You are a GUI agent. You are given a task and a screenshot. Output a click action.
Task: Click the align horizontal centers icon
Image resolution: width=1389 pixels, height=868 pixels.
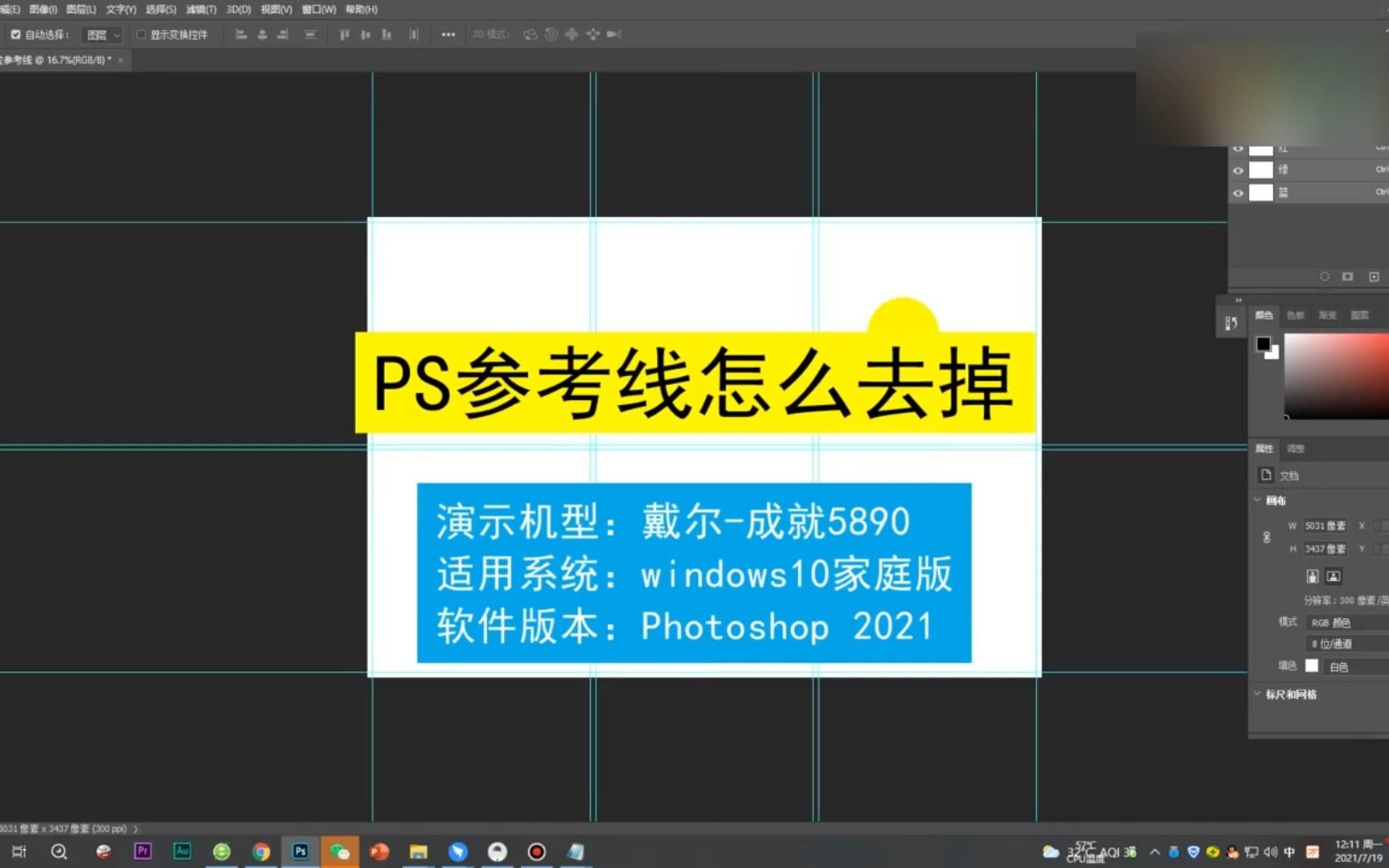[x=262, y=35]
